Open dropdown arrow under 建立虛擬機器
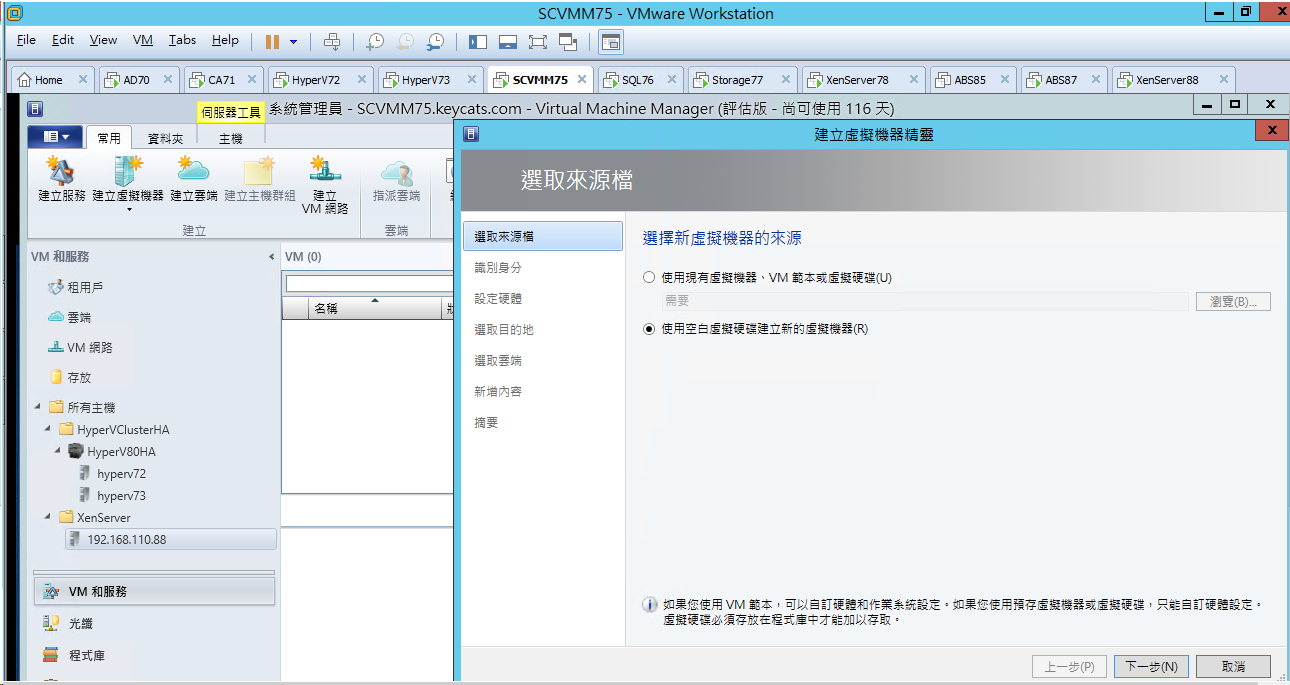Screen dimensions: 1290x685 tap(128, 210)
